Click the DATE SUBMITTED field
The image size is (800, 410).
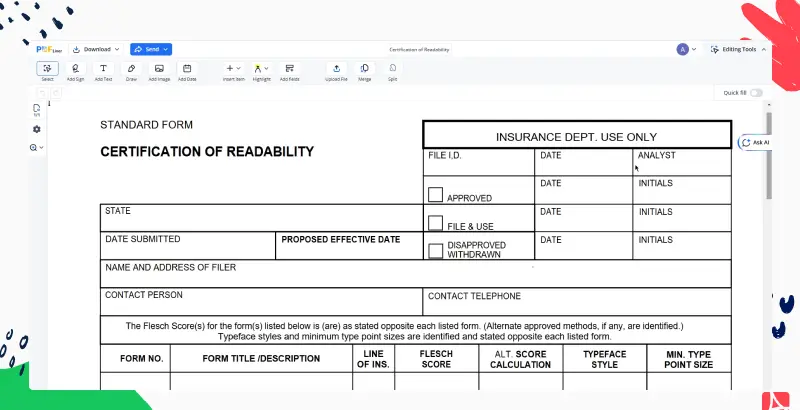pos(188,246)
